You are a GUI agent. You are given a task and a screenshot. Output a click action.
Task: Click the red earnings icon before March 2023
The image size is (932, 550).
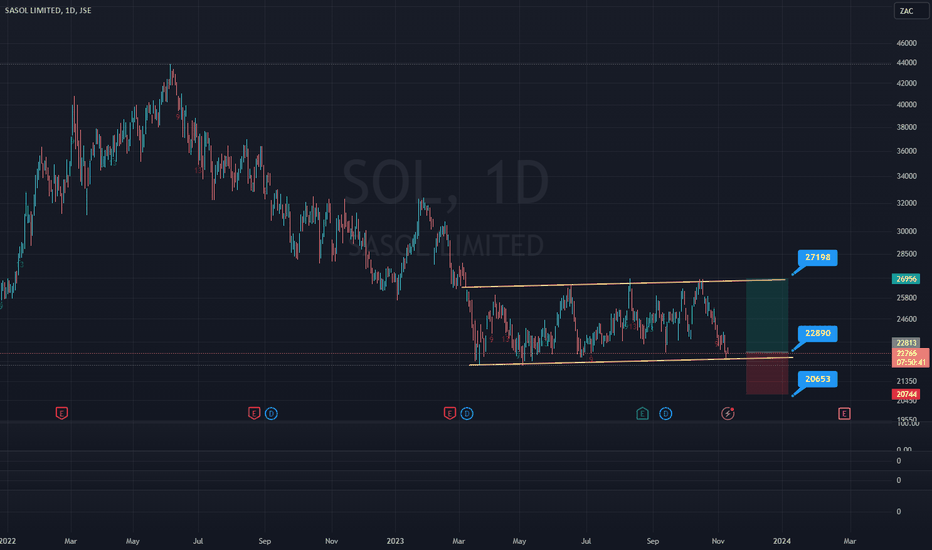450,413
